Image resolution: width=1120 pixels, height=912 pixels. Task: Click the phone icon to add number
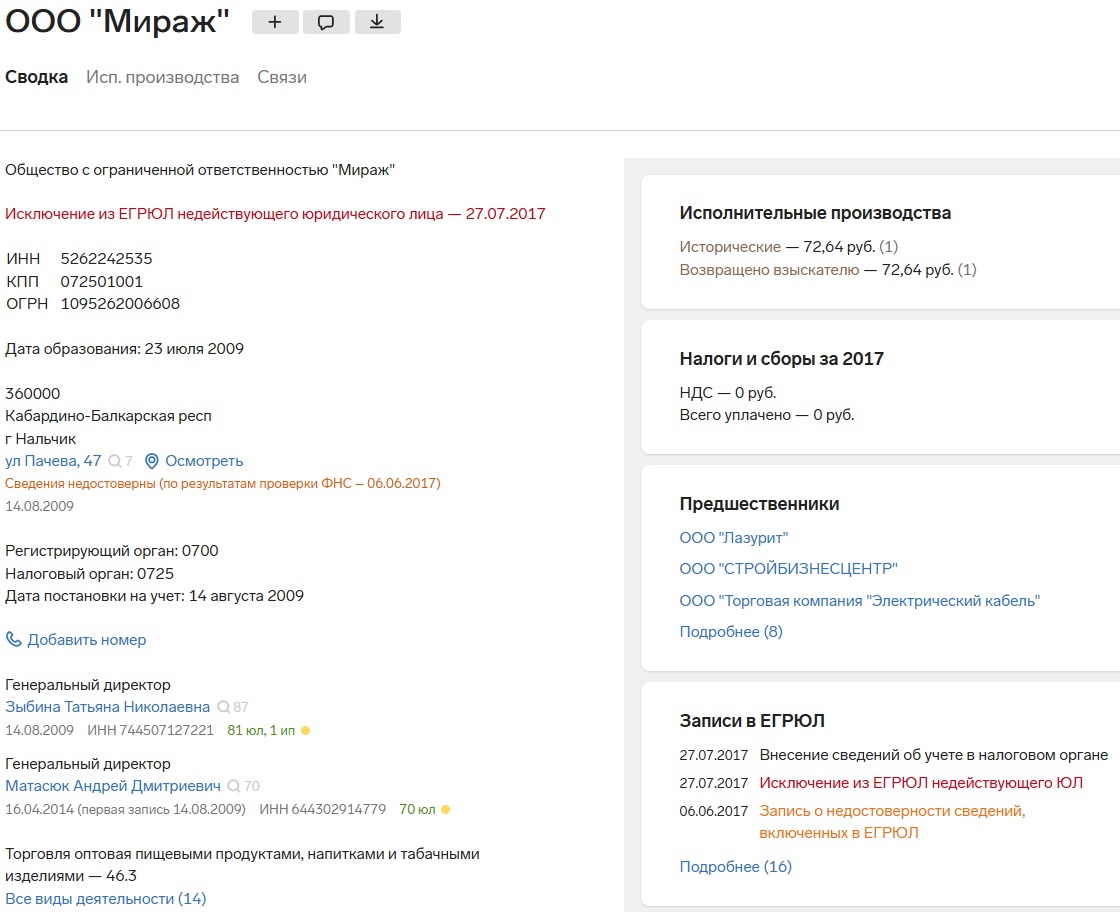(14, 639)
